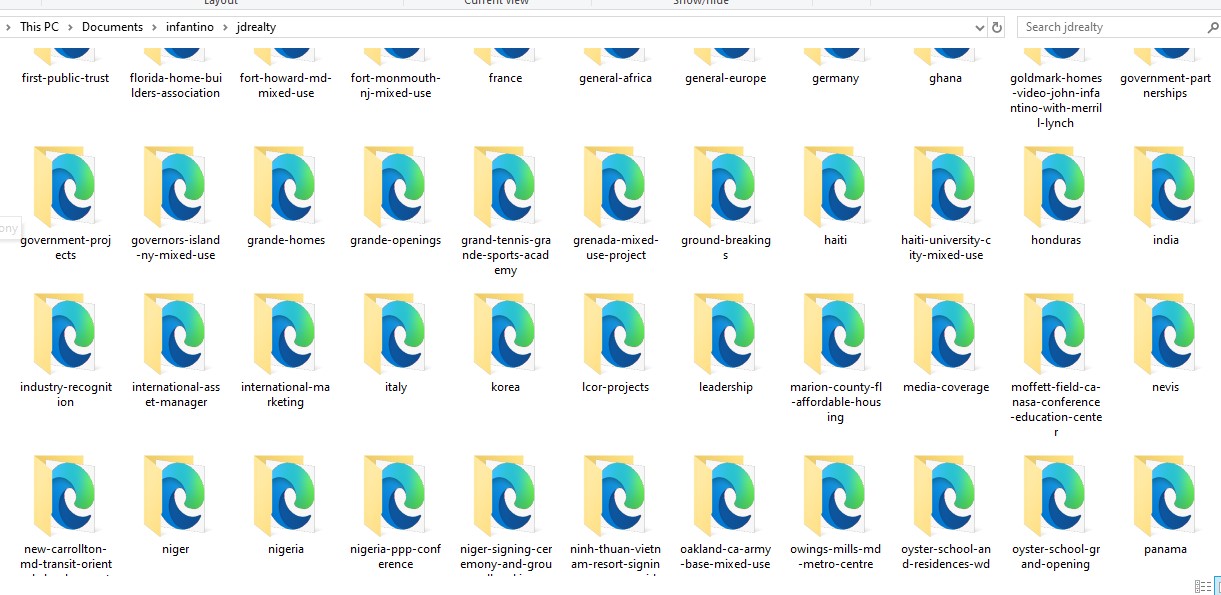Select the korea folder icon

pyautogui.click(x=505, y=335)
